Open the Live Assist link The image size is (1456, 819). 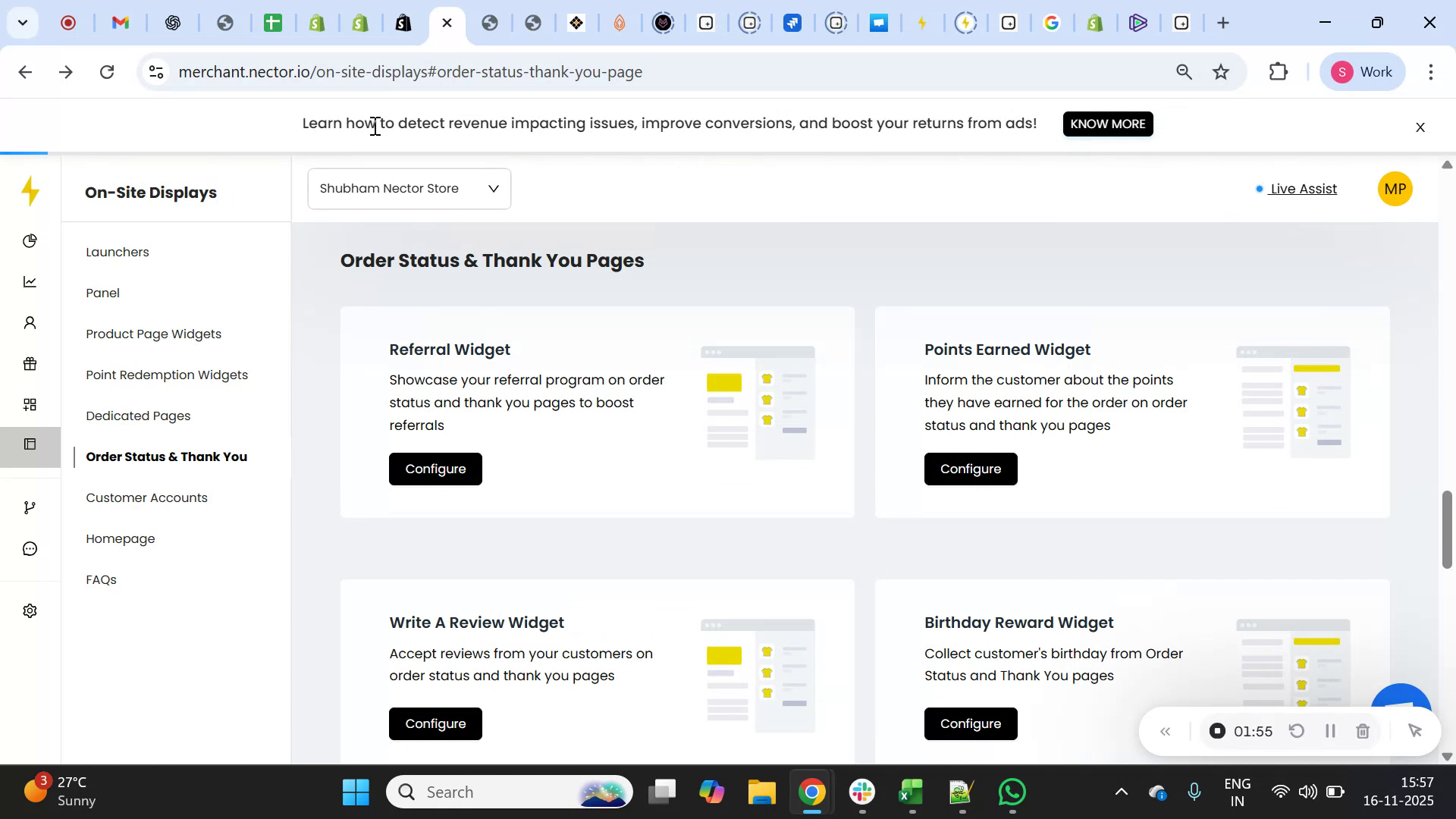(x=1303, y=189)
